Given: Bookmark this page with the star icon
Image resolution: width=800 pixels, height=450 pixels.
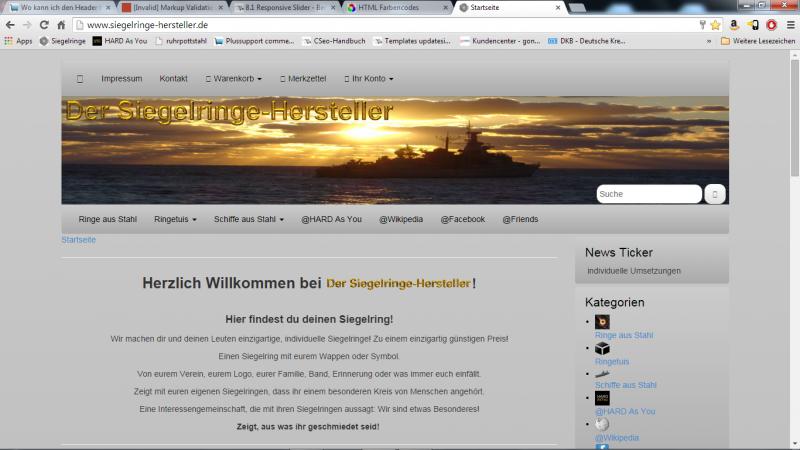Looking at the screenshot, I should (x=715, y=24).
